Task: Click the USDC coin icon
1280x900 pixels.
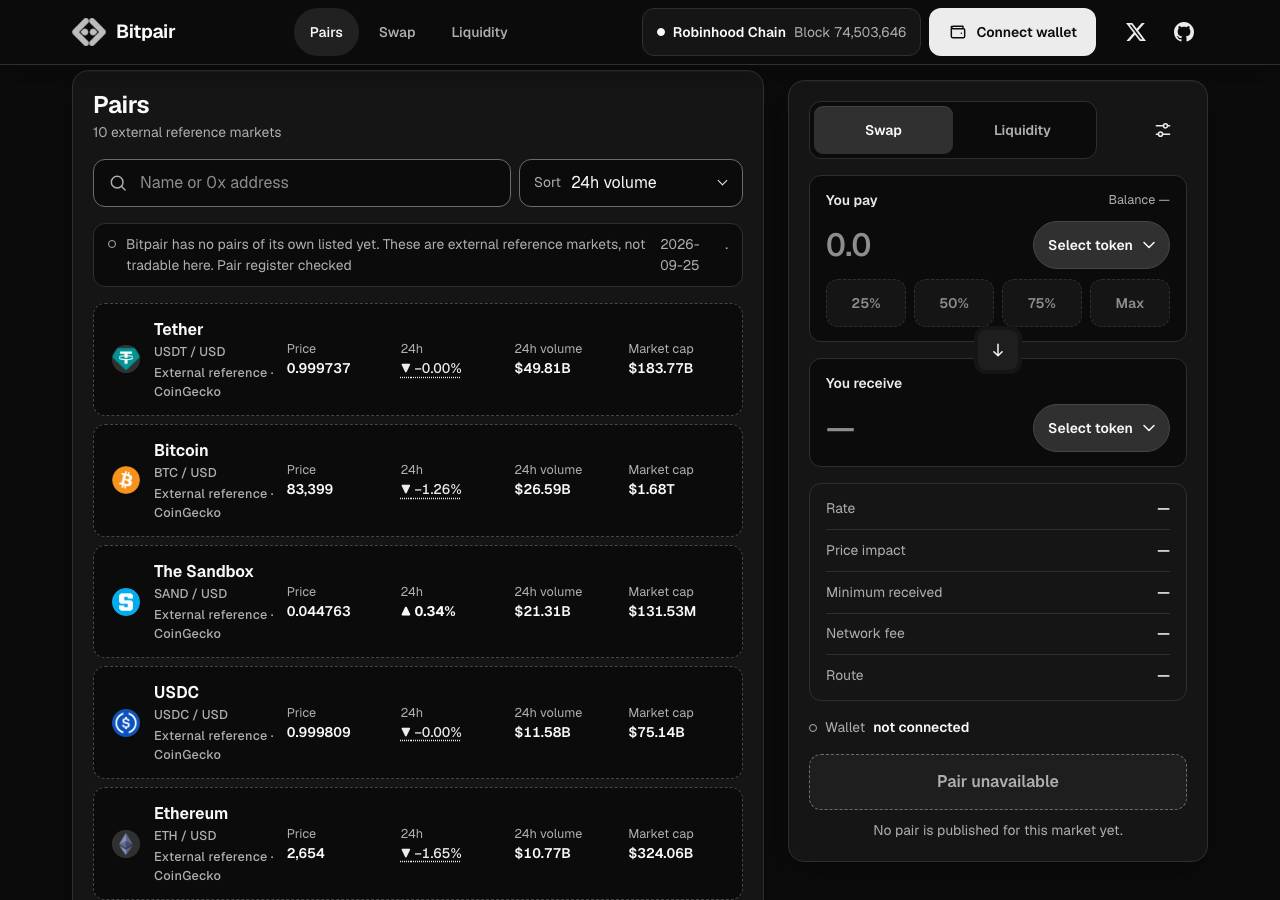Action: coord(126,722)
